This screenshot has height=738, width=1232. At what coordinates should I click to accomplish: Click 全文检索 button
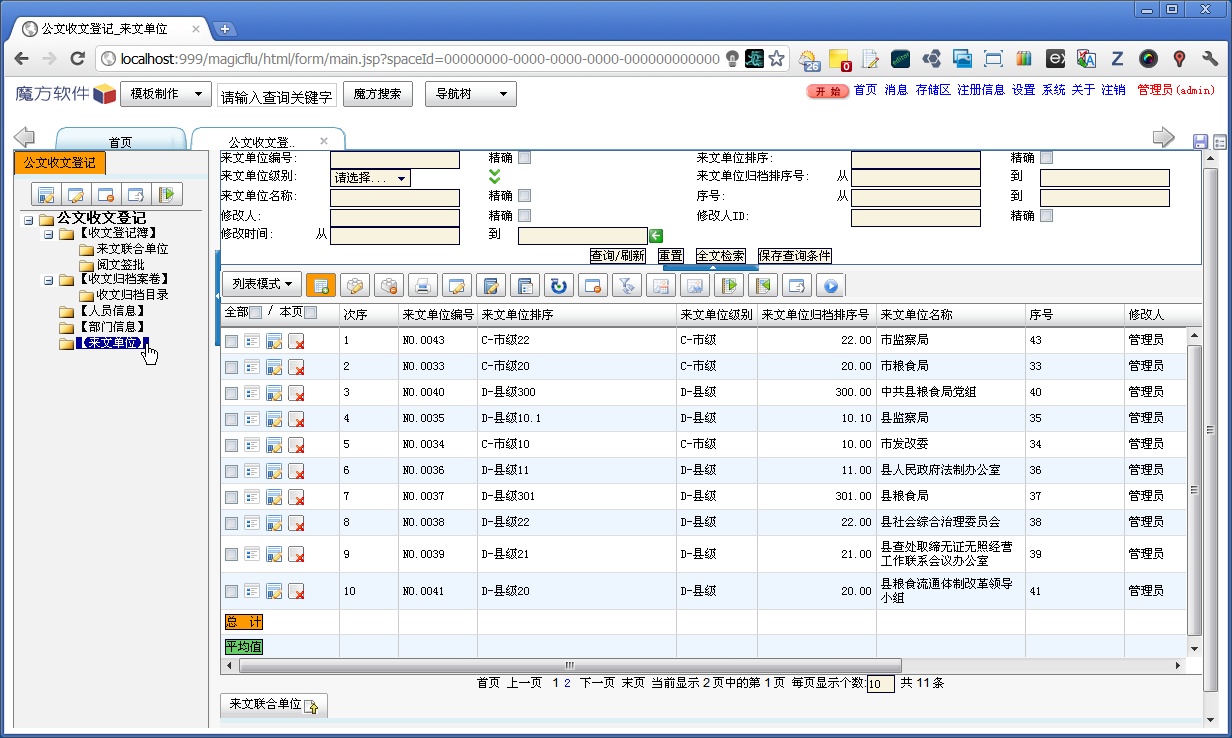[720, 256]
